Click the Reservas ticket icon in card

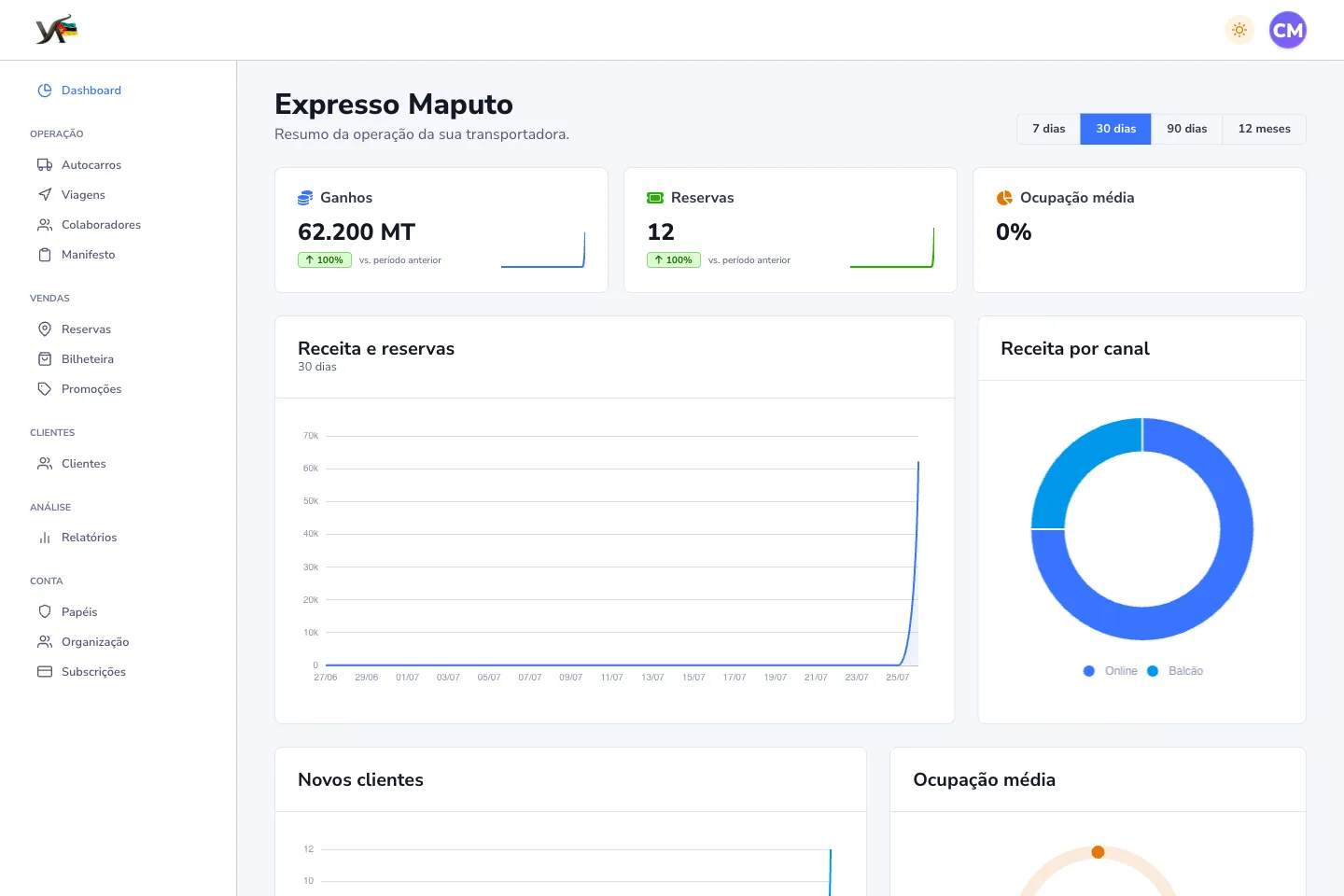pyautogui.click(x=655, y=198)
